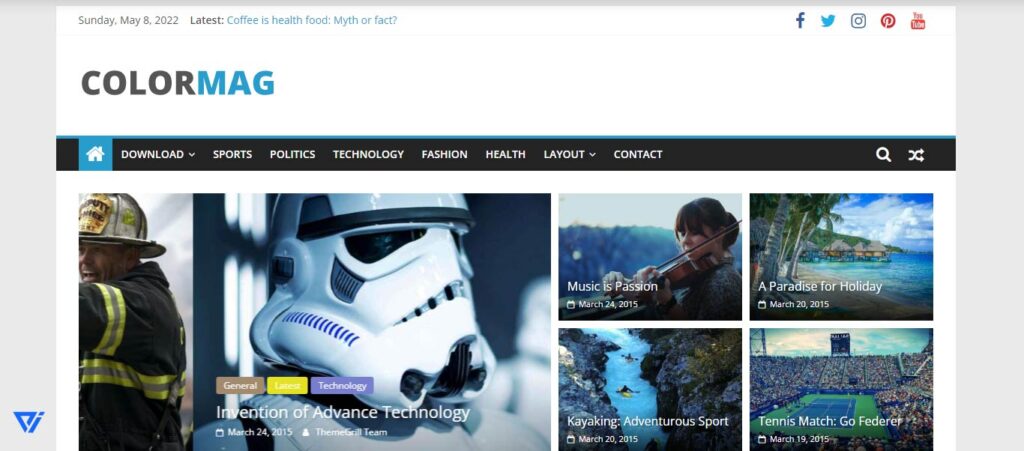Click calendar icon on Tennis Match card

tap(761, 439)
